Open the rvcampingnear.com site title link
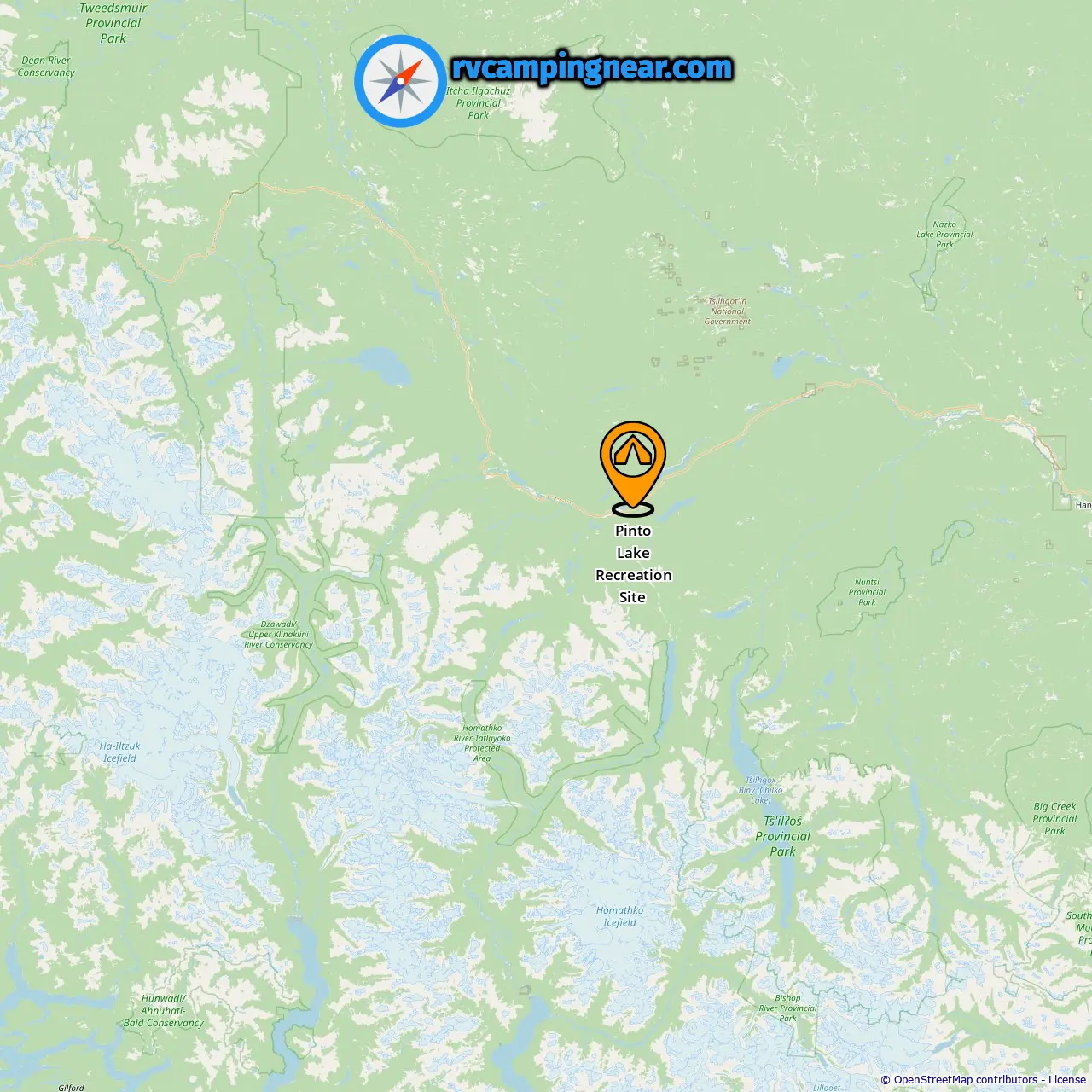The height and width of the screenshot is (1092, 1092). (x=592, y=67)
